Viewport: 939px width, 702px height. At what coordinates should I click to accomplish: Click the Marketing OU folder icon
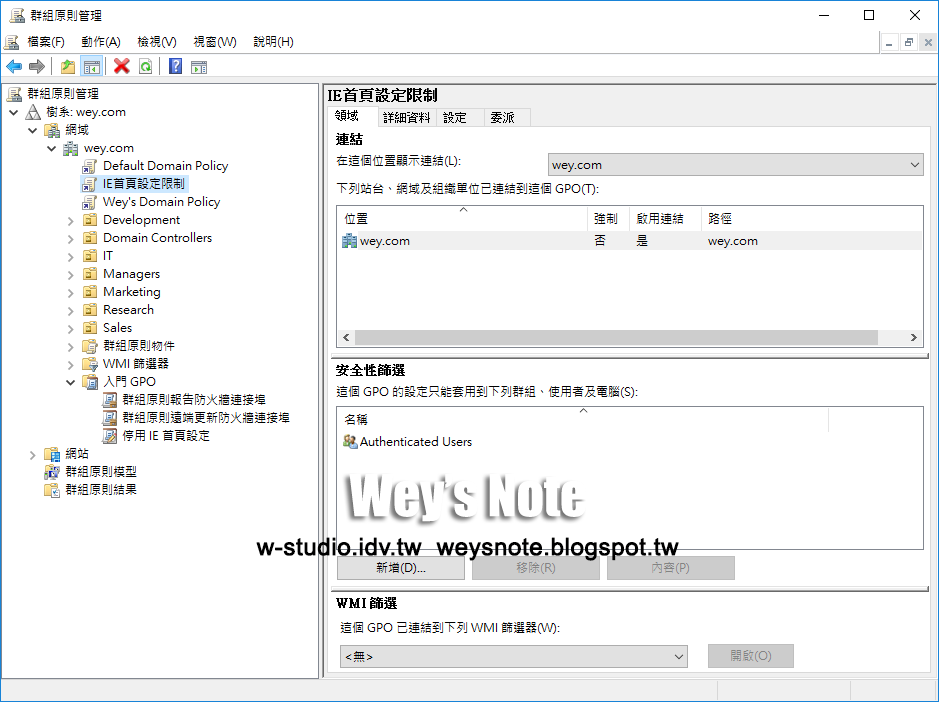(x=90, y=292)
